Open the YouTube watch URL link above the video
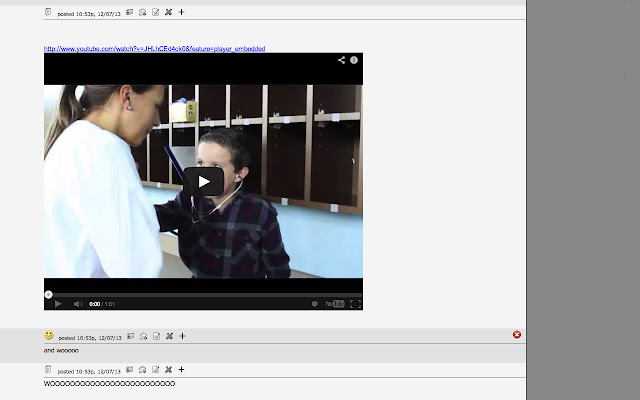The height and width of the screenshot is (400, 640). click(x=154, y=49)
